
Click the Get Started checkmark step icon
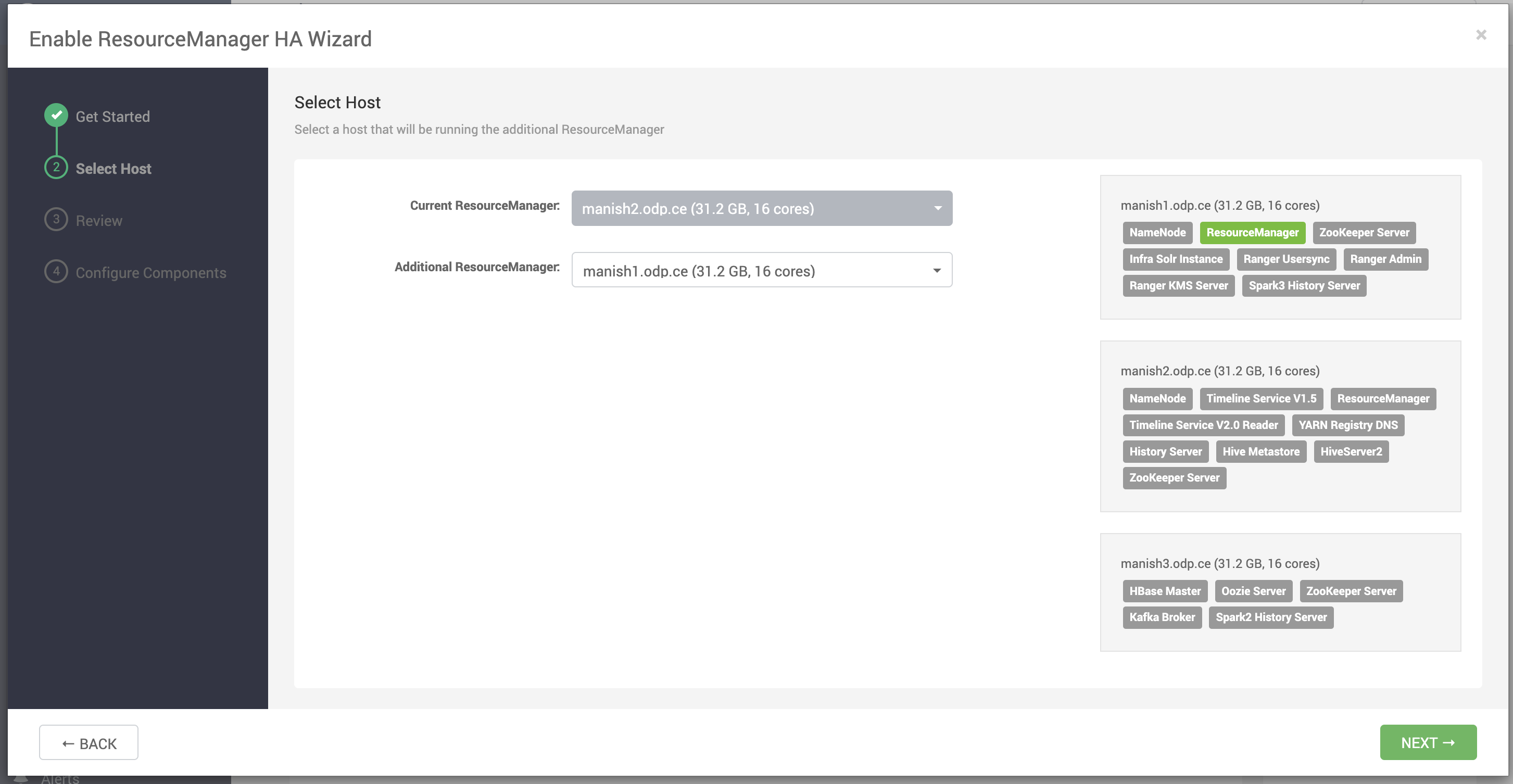[56, 115]
